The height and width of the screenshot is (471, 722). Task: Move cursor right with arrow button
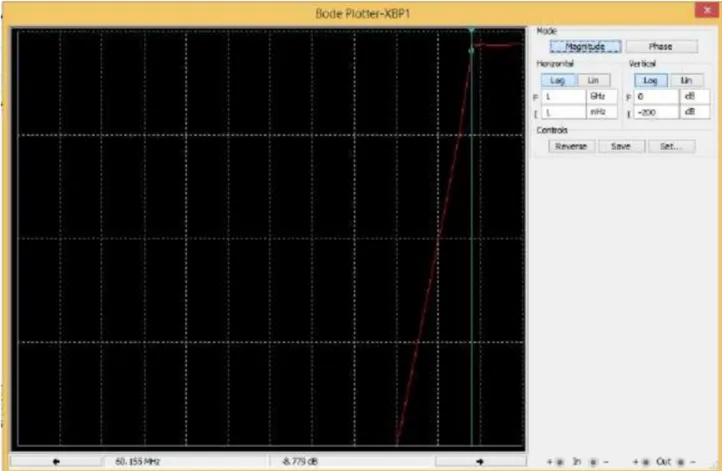tap(480, 461)
